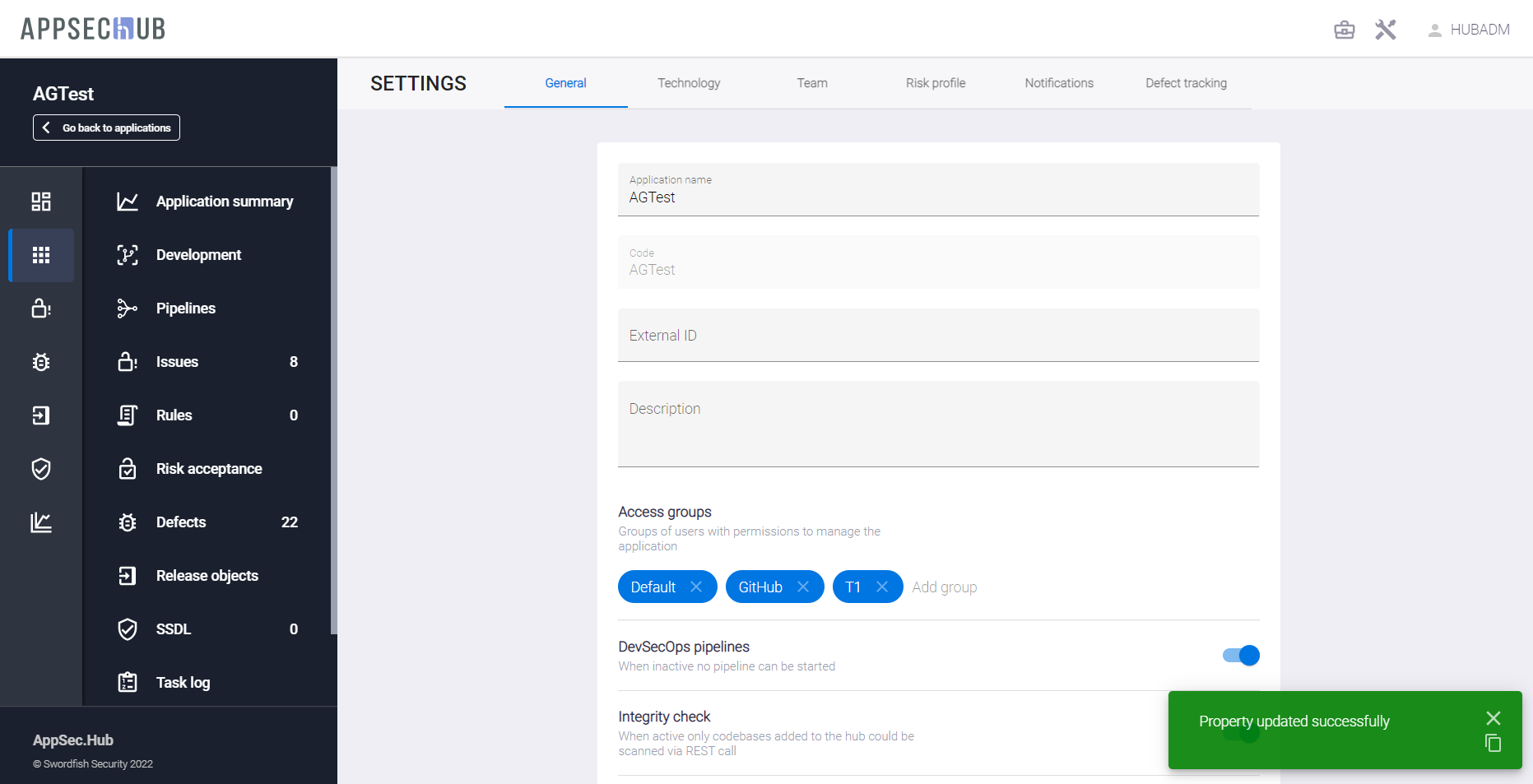The height and width of the screenshot is (784, 1533).
Task: Copy notification text using the copy icon
Action: click(x=1493, y=744)
